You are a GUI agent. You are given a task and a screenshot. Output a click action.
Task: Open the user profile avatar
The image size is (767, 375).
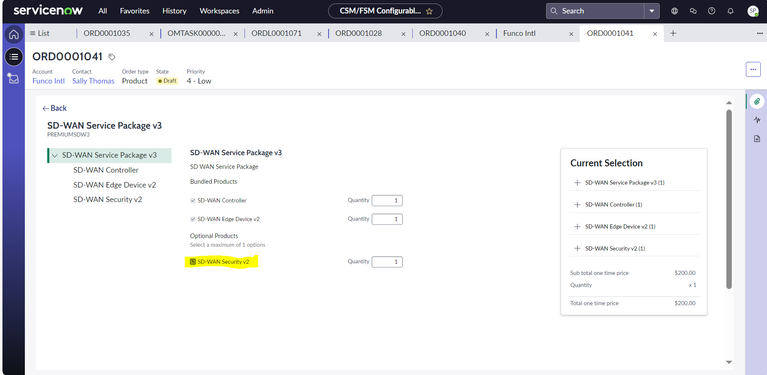[753, 11]
